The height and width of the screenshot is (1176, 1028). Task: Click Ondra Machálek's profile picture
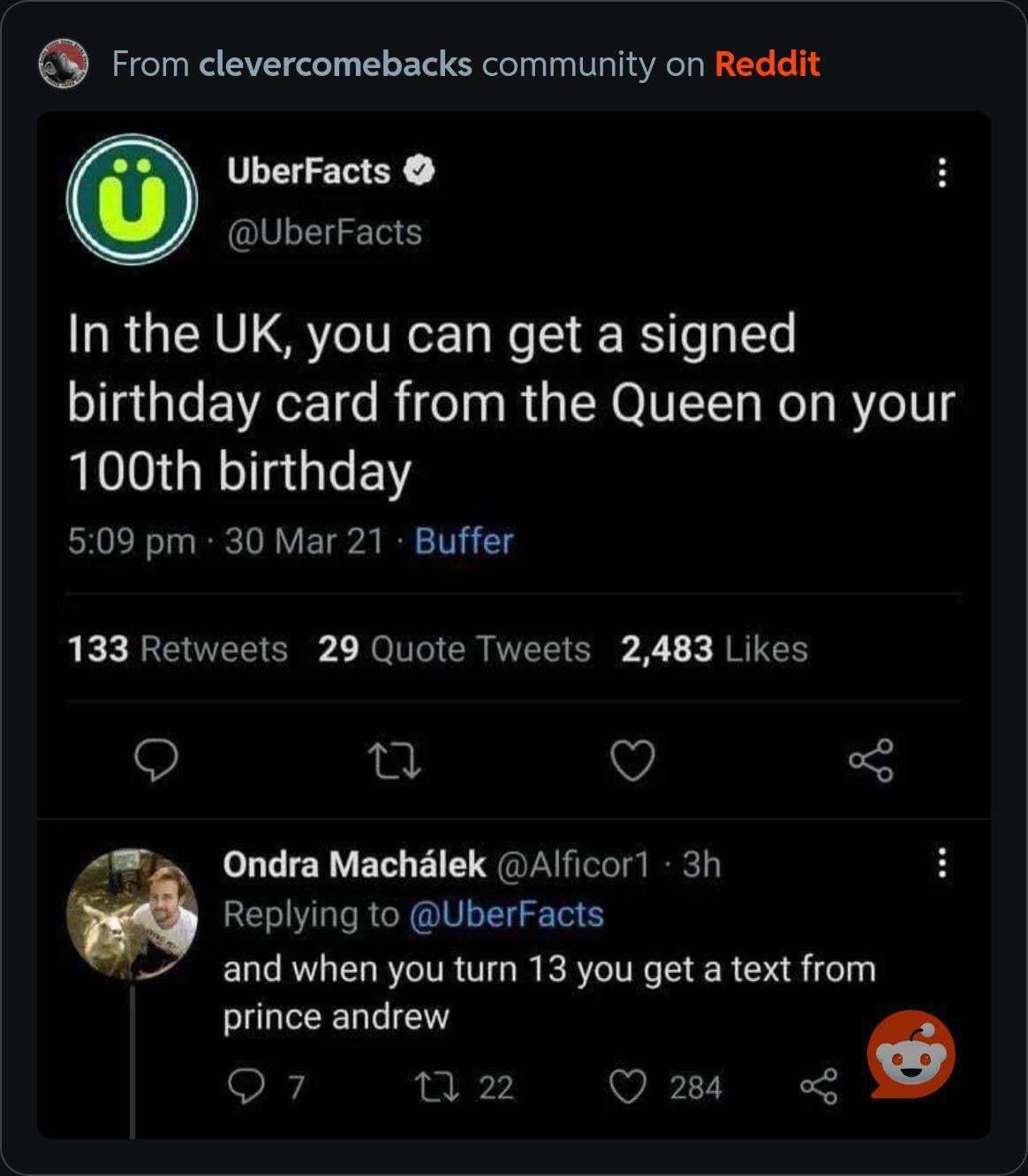click(x=132, y=914)
